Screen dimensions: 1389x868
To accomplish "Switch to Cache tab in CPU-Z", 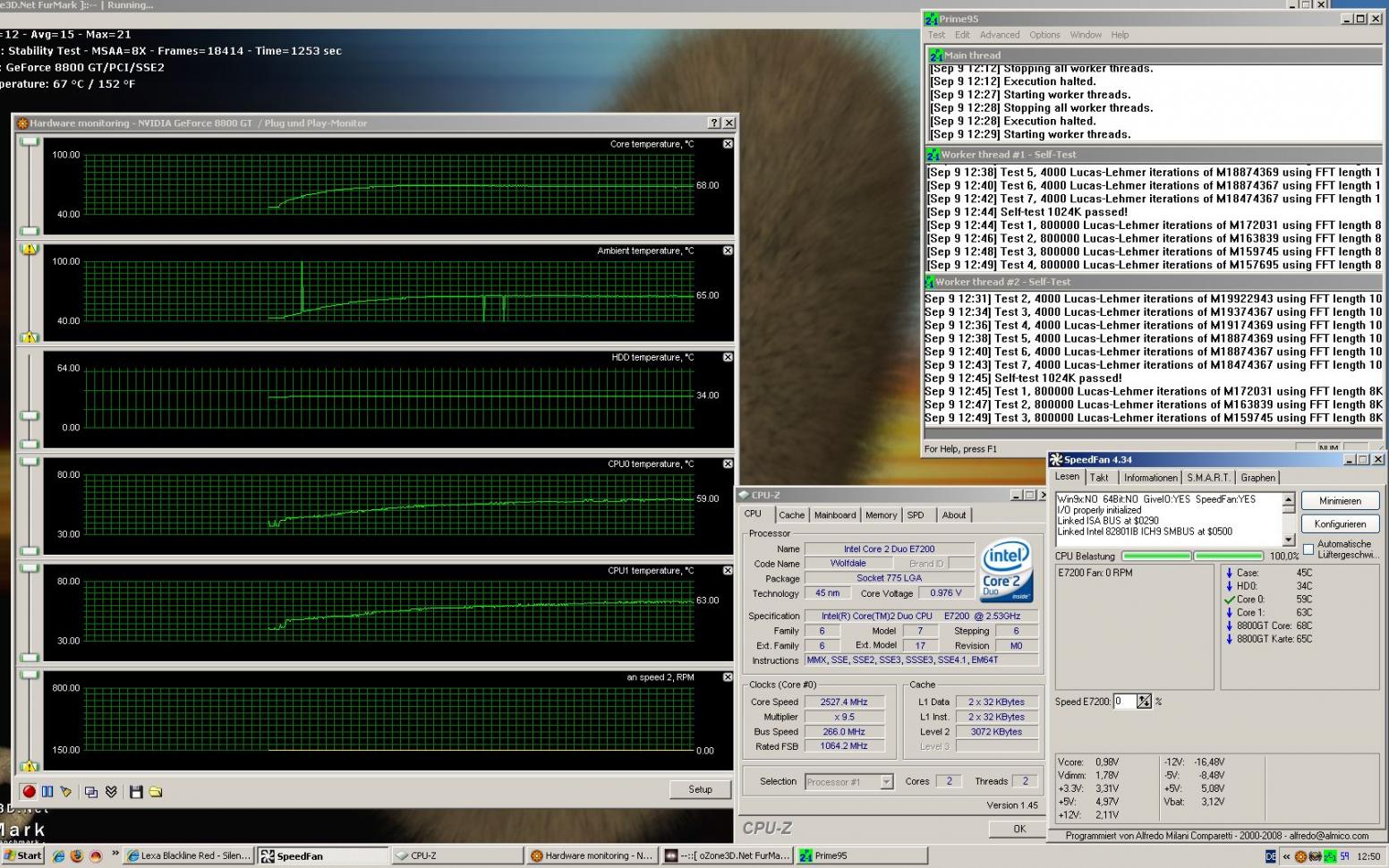I will [791, 515].
